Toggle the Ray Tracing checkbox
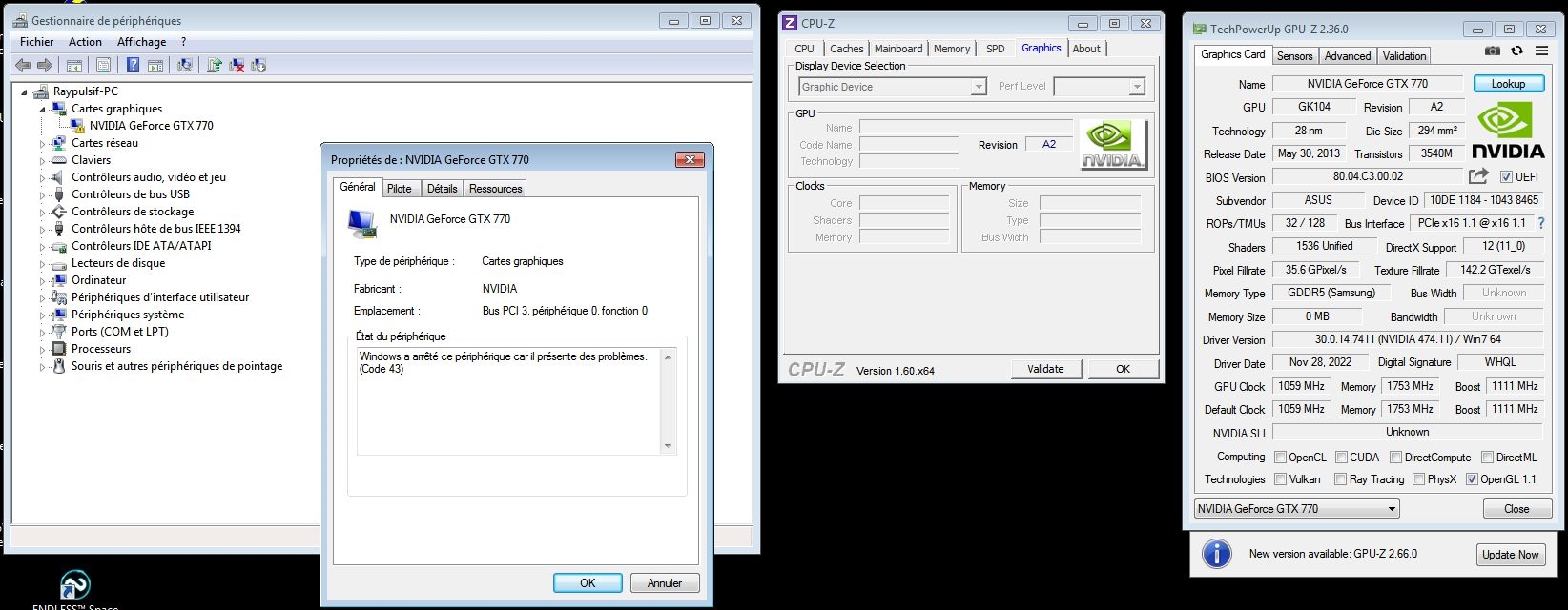1568x610 pixels. [1340, 479]
